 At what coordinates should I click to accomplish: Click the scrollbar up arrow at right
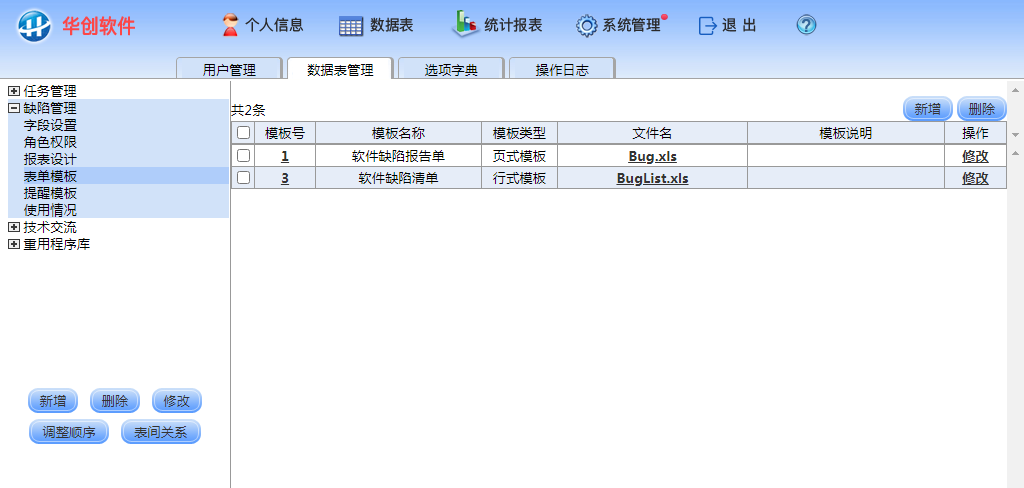1015,153
